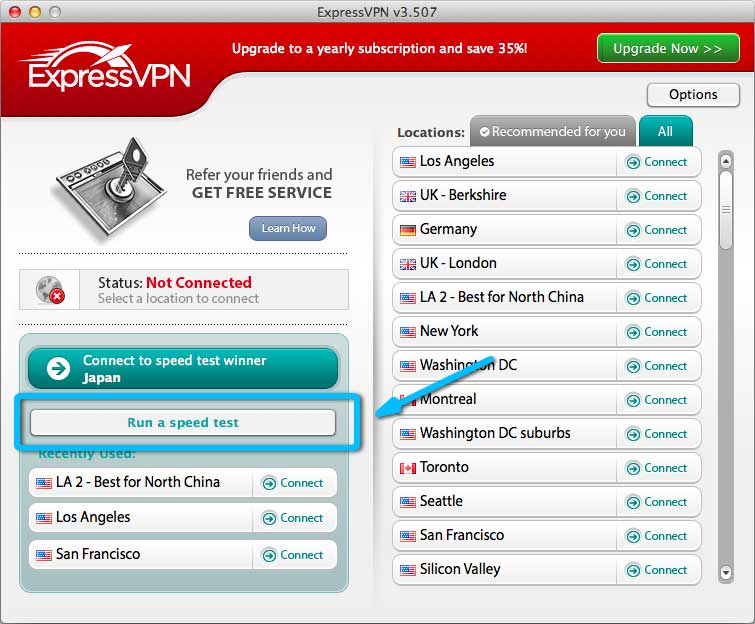
Task: Click the Learn How button
Action: coord(288,228)
